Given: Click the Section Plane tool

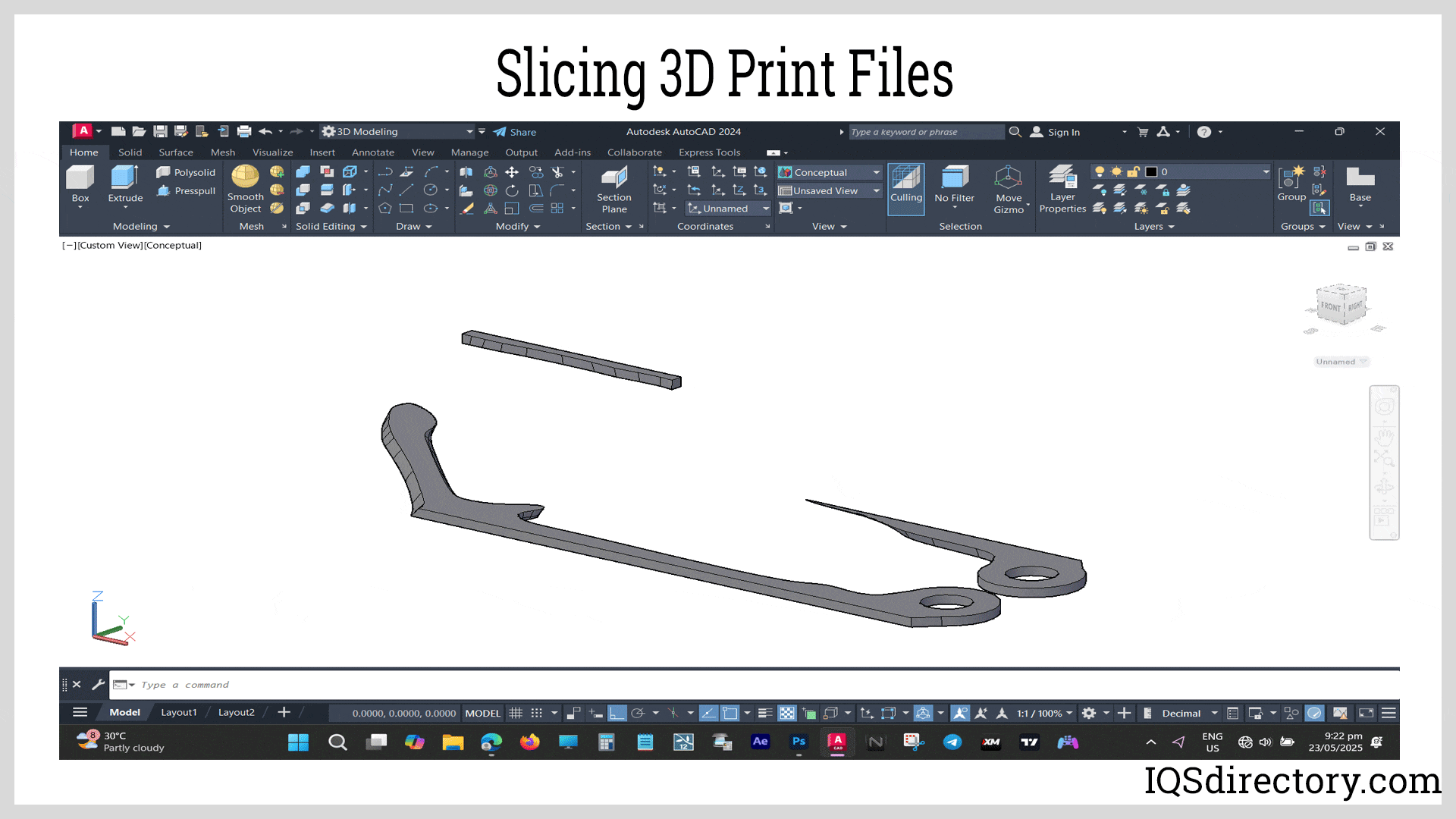Looking at the screenshot, I should 613,179.
